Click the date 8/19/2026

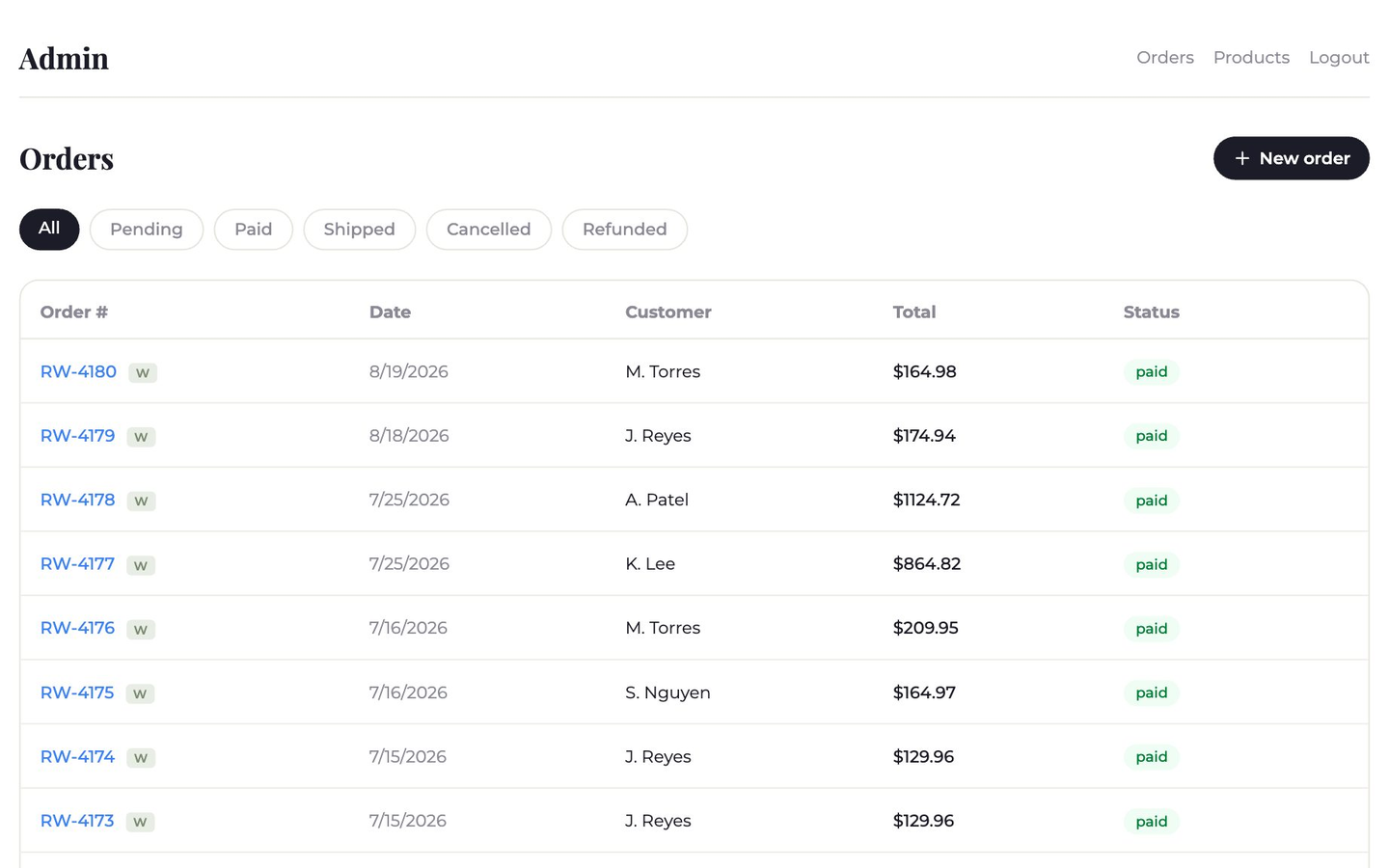click(x=409, y=371)
